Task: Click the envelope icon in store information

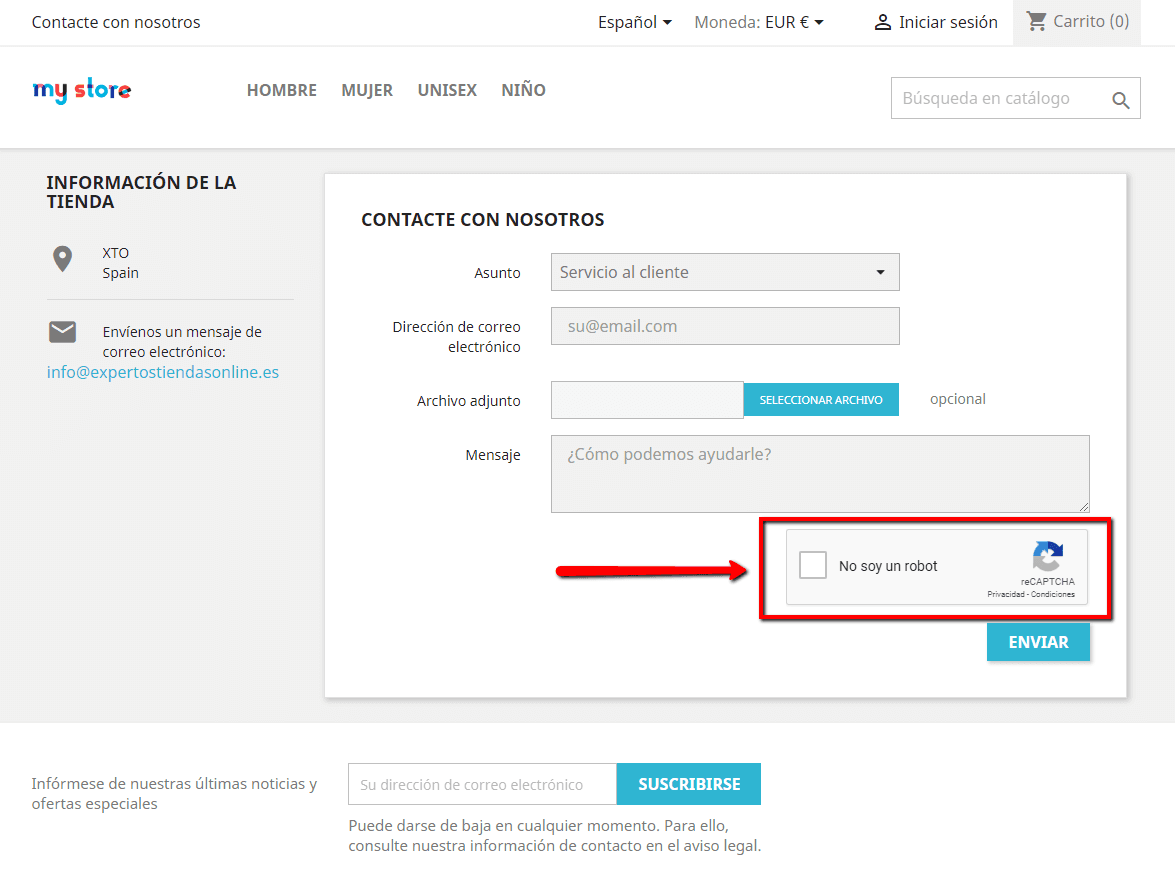Action: (x=62, y=331)
